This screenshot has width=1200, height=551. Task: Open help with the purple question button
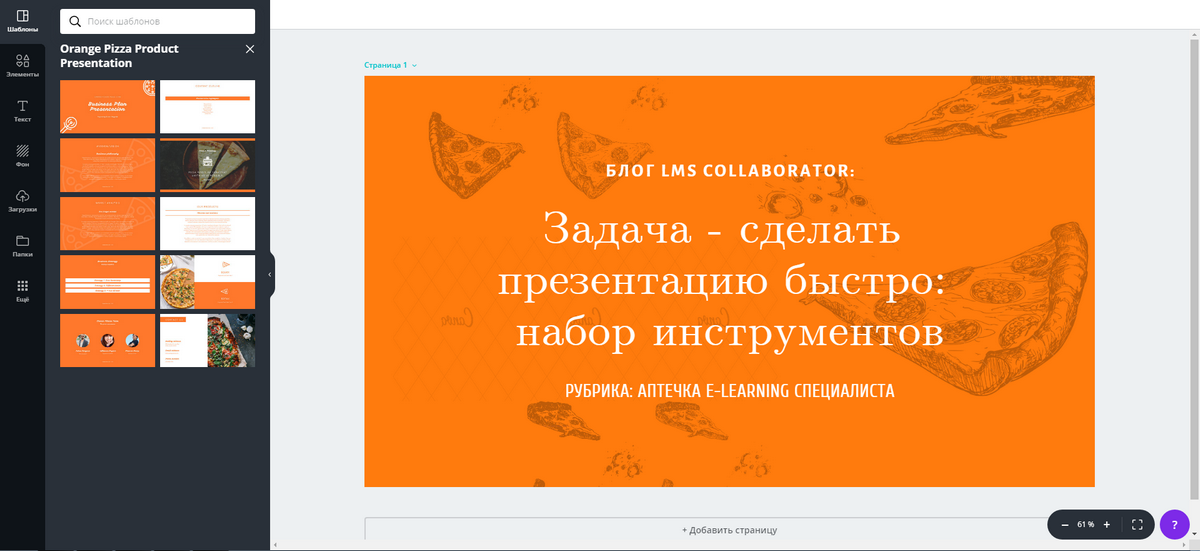click(x=1175, y=524)
